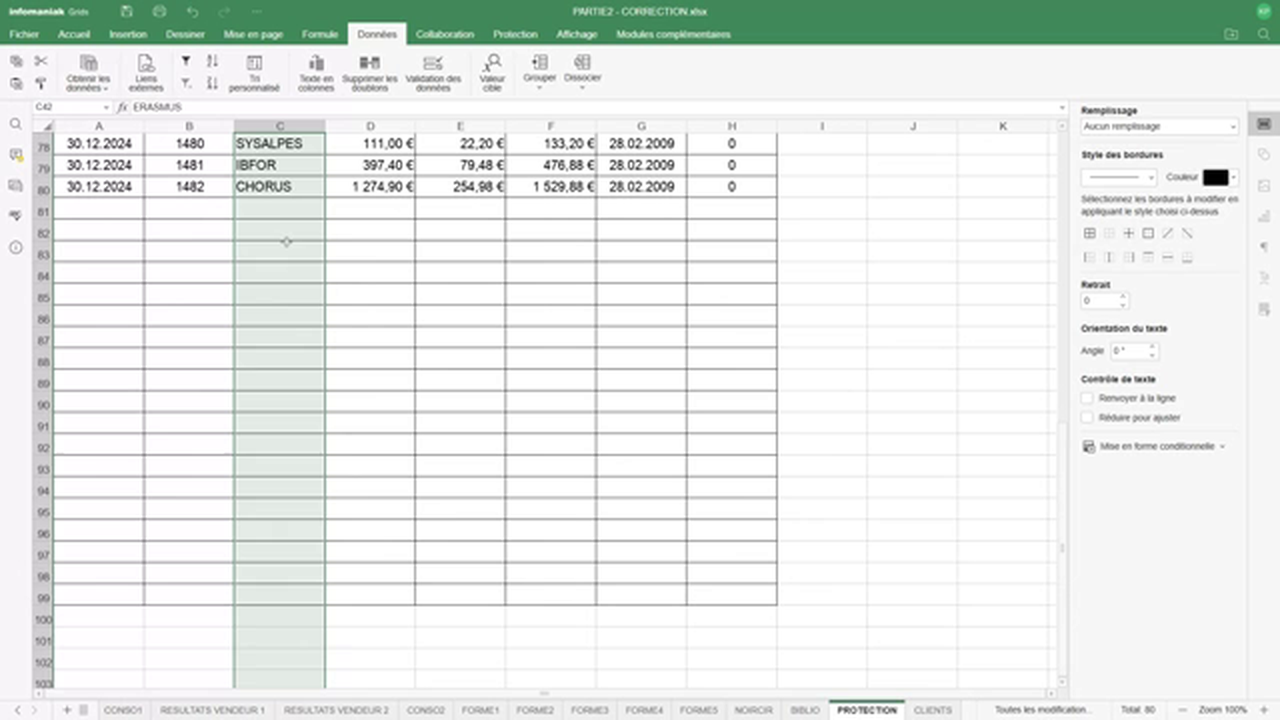The image size is (1280, 720).
Task: Select cell containing CHORUS
Action: tap(279, 187)
